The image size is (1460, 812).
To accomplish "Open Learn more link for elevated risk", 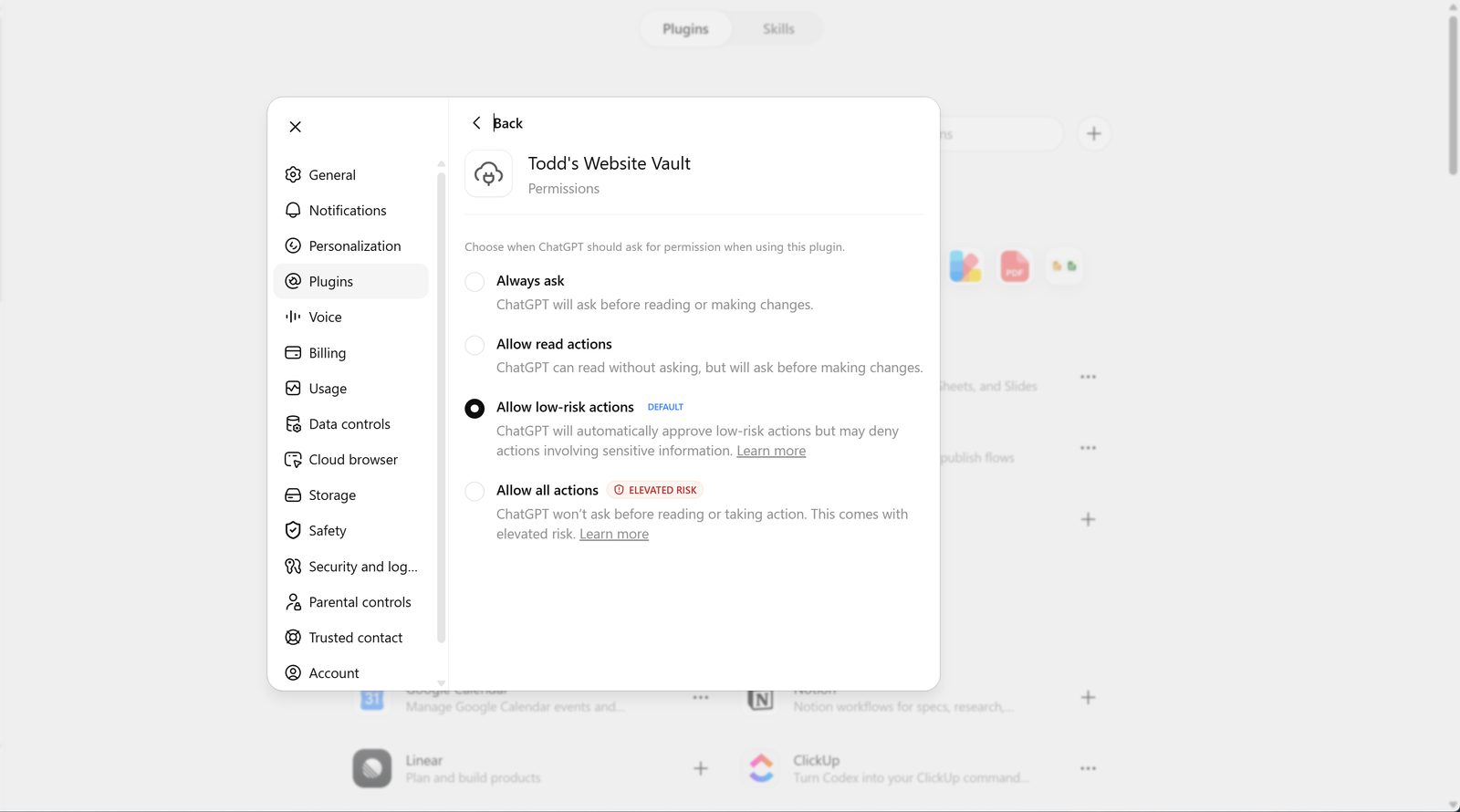I will 614,534.
